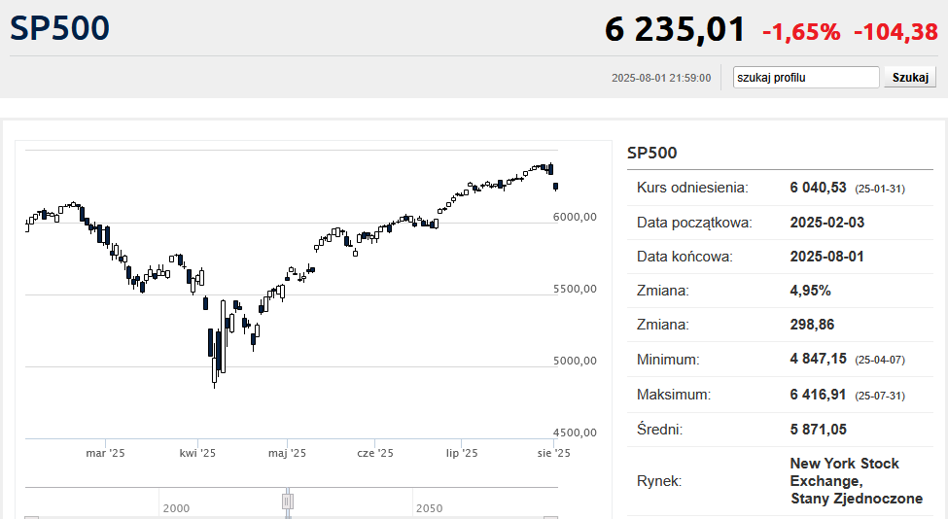Click the minimum value 4 847,15
948x519 pixels.
coord(818,359)
